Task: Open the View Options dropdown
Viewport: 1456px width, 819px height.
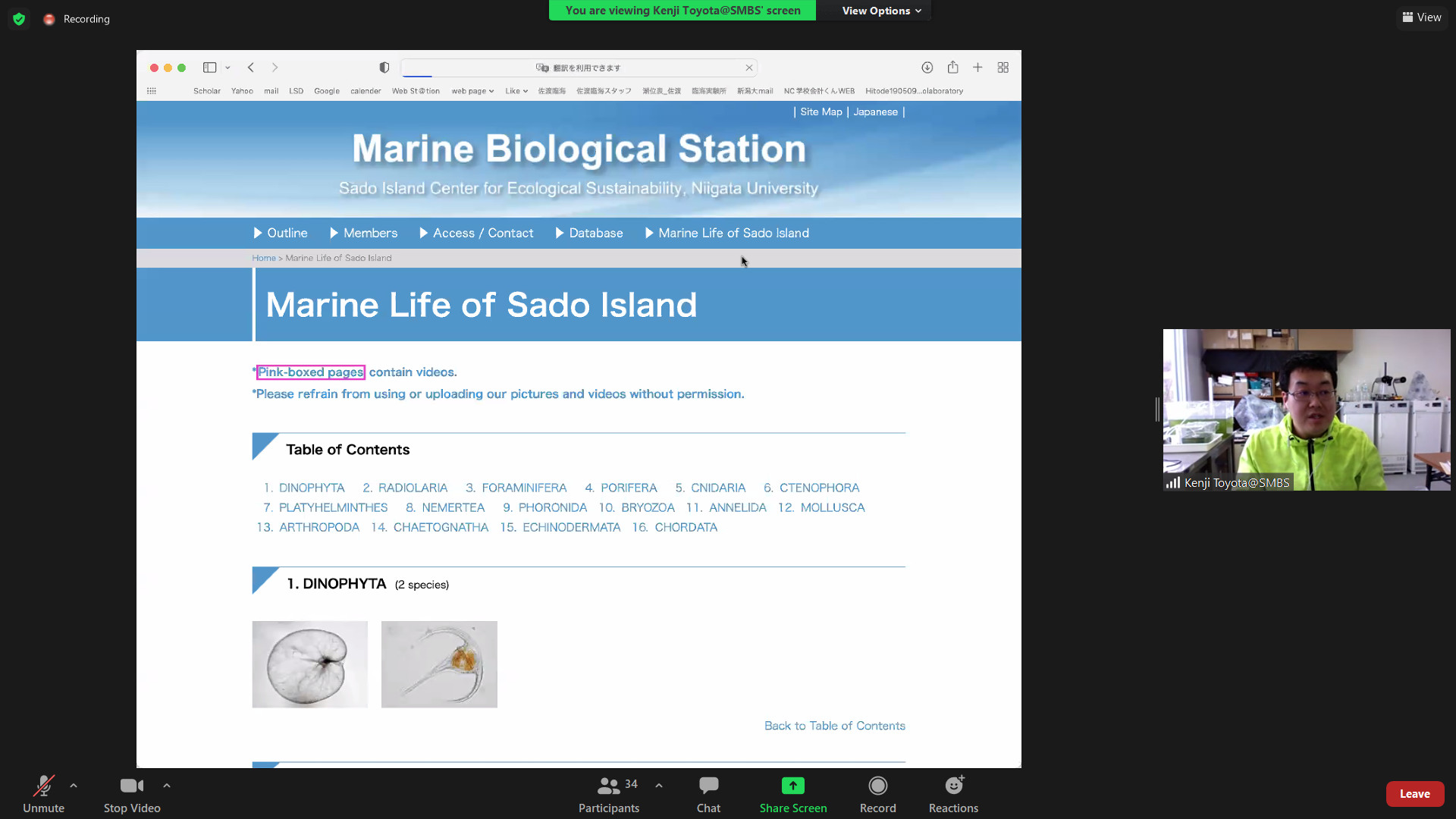Action: pyautogui.click(x=881, y=11)
